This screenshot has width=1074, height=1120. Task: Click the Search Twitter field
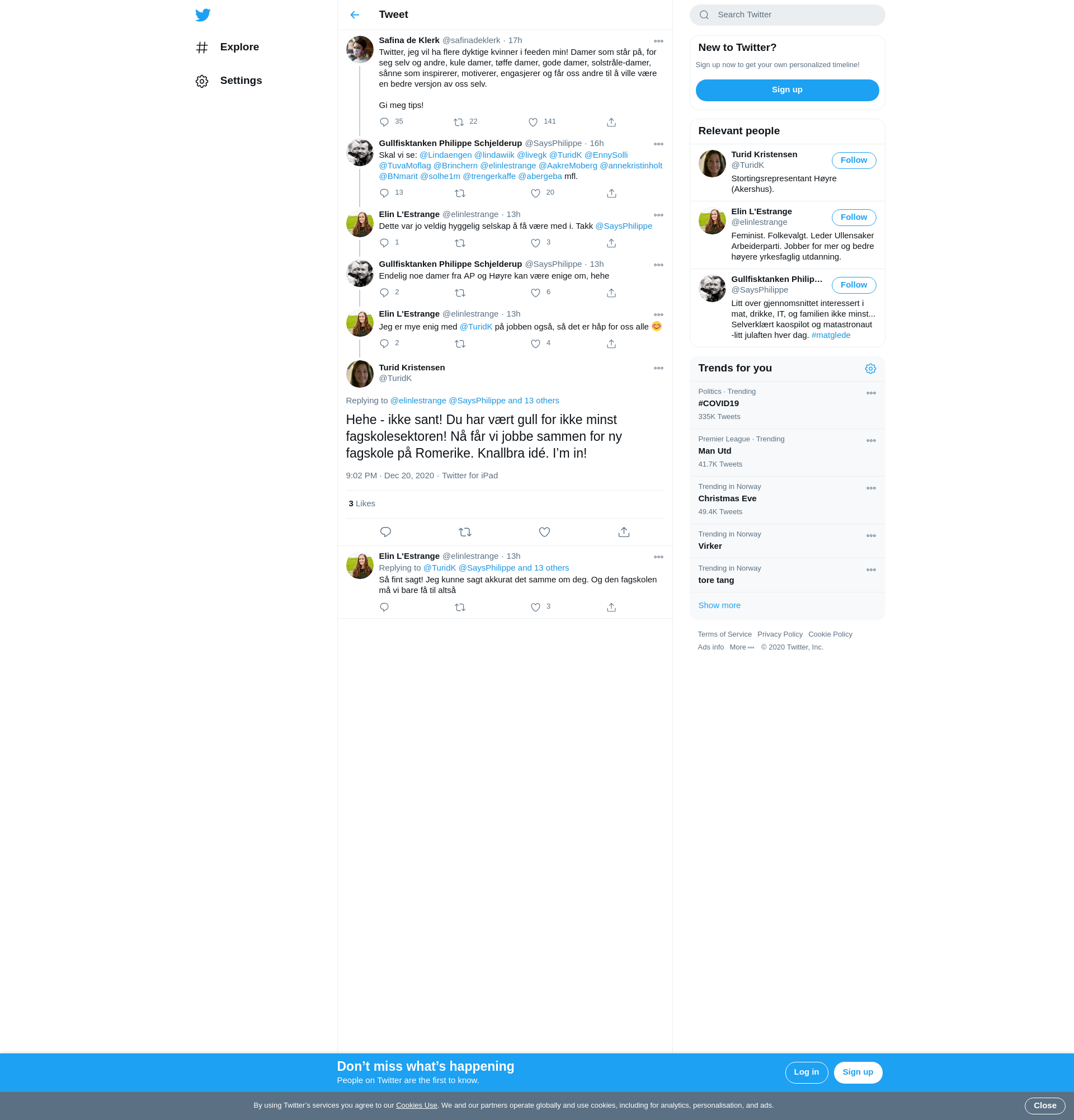coord(787,15)
